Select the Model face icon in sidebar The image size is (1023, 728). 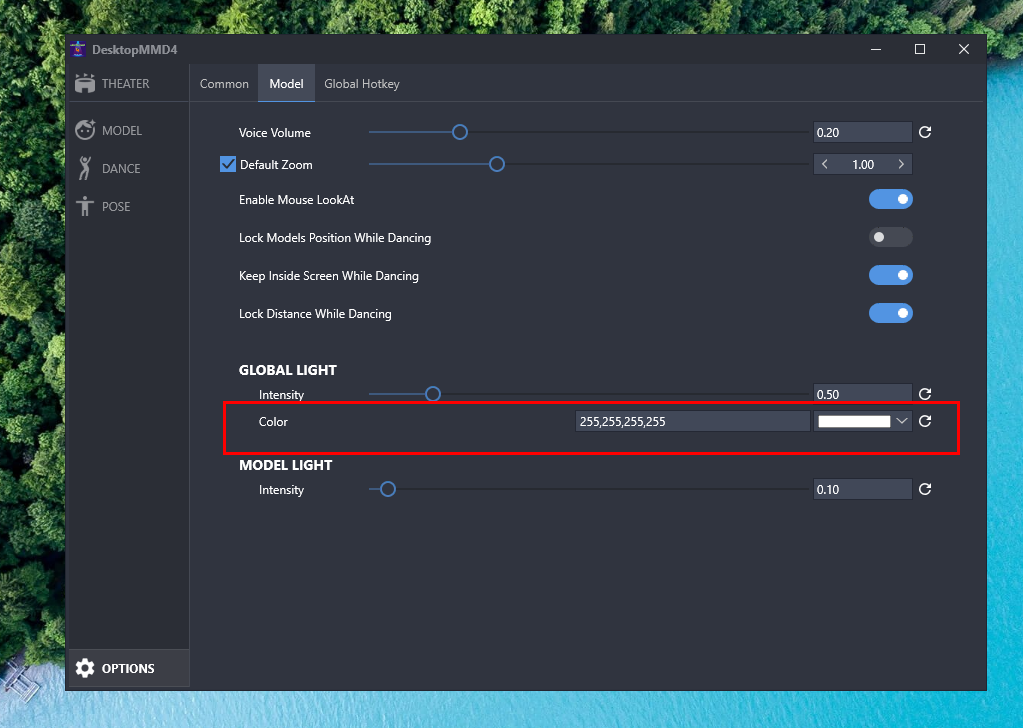click(x=85, y=130)
